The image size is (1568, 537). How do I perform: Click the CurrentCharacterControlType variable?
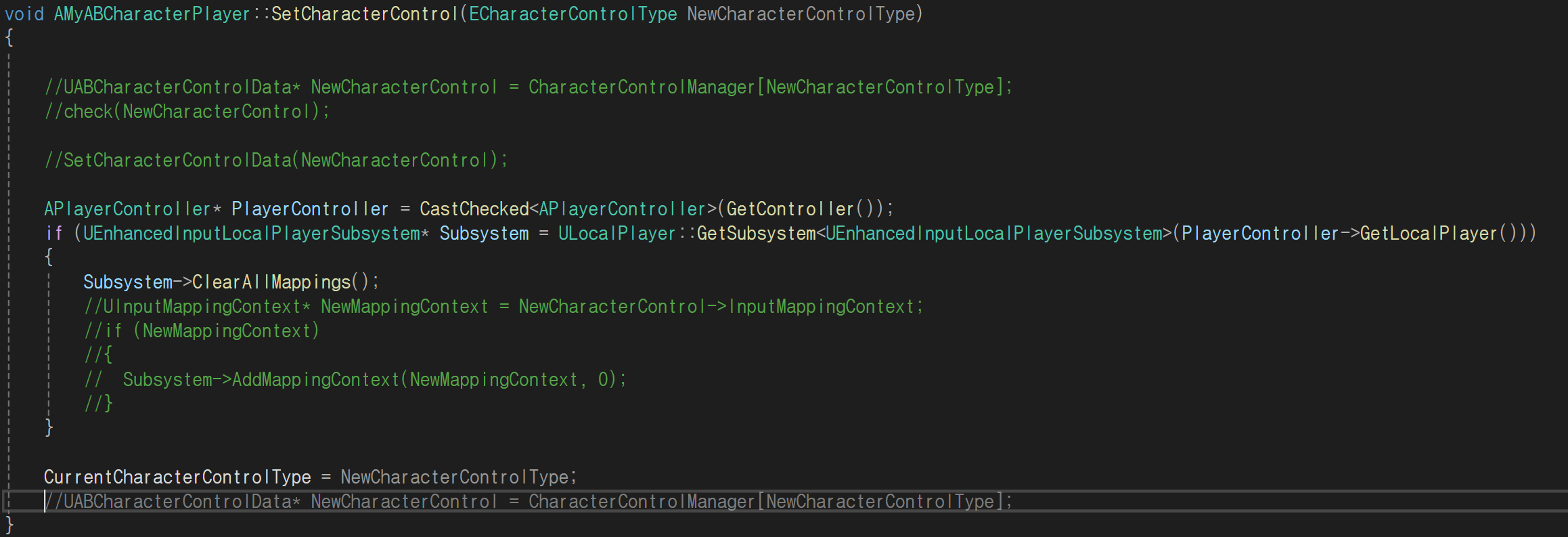coord(177,477)
